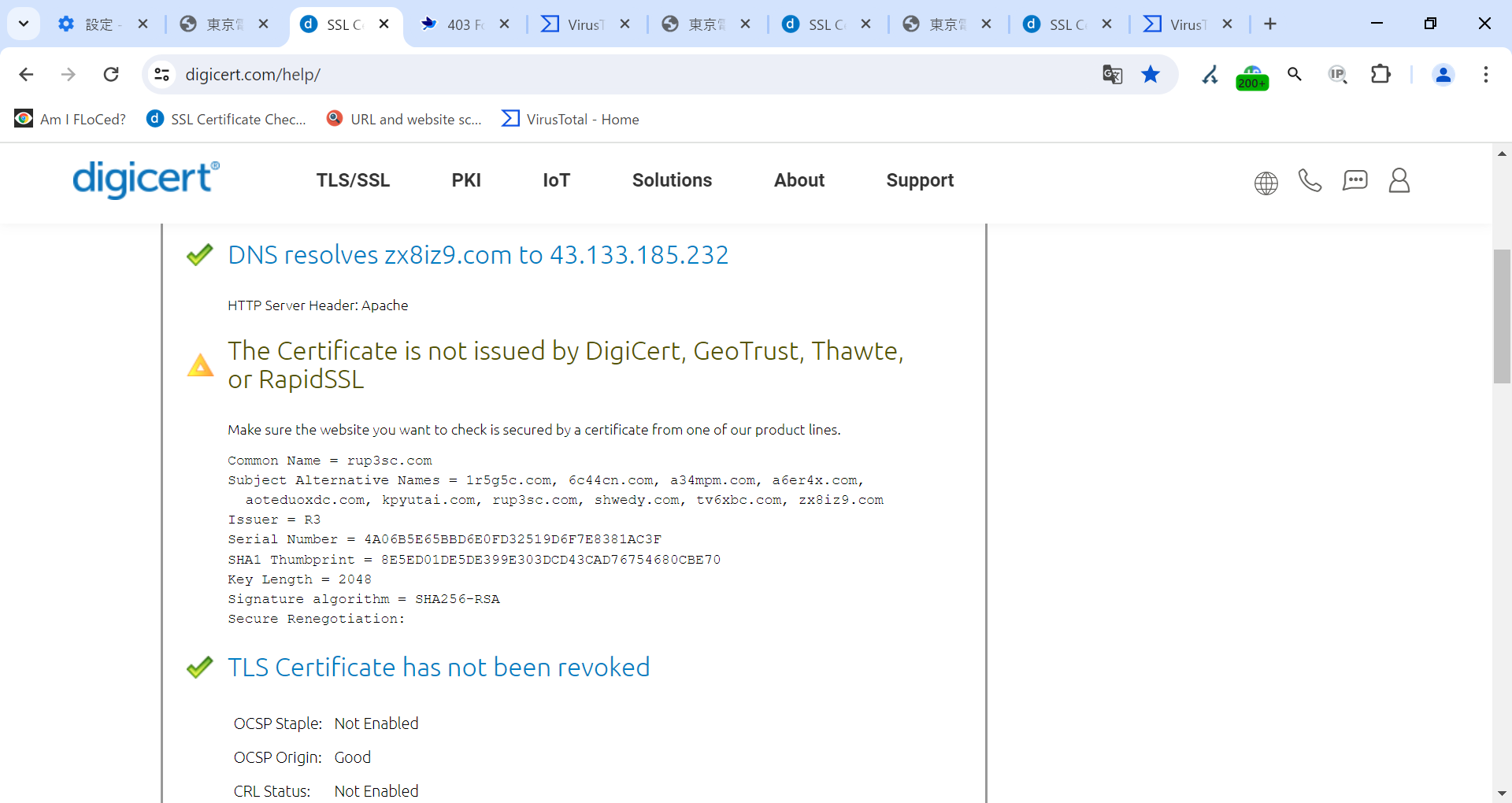Click the Serial Number line
This screenshot has width=1512, height=803.
444,539
